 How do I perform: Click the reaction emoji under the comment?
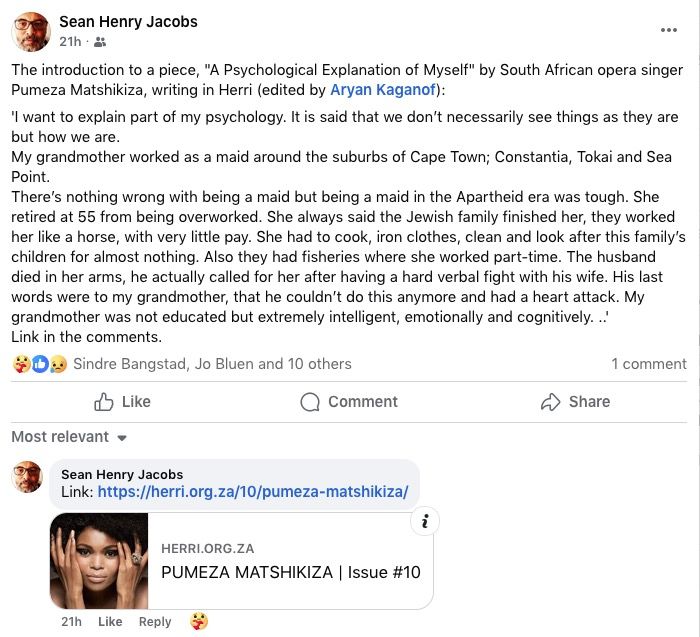(x=200, y=621)
